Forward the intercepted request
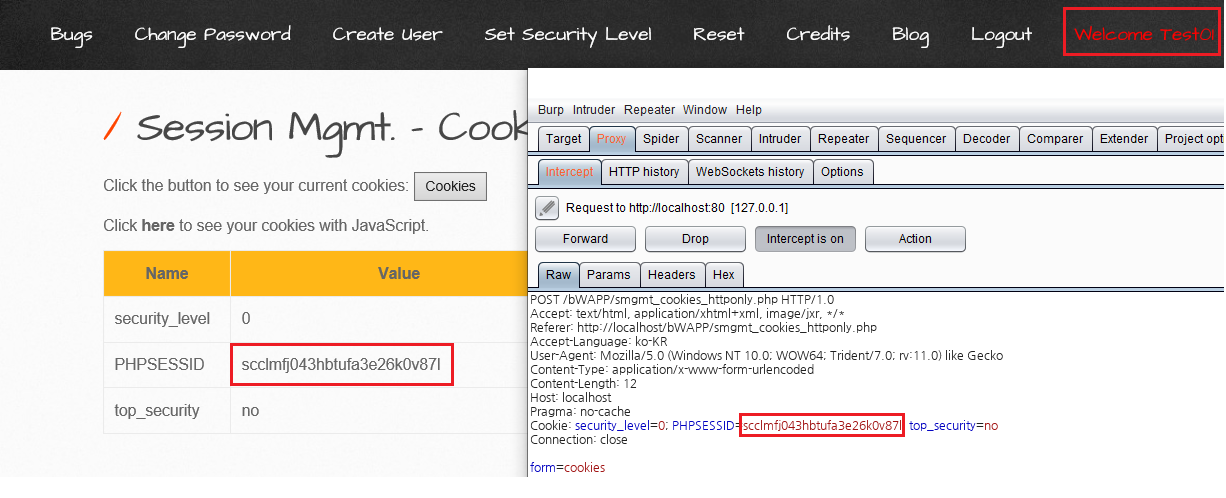Viewport: 1226px width, 498px height. point(585,239)
